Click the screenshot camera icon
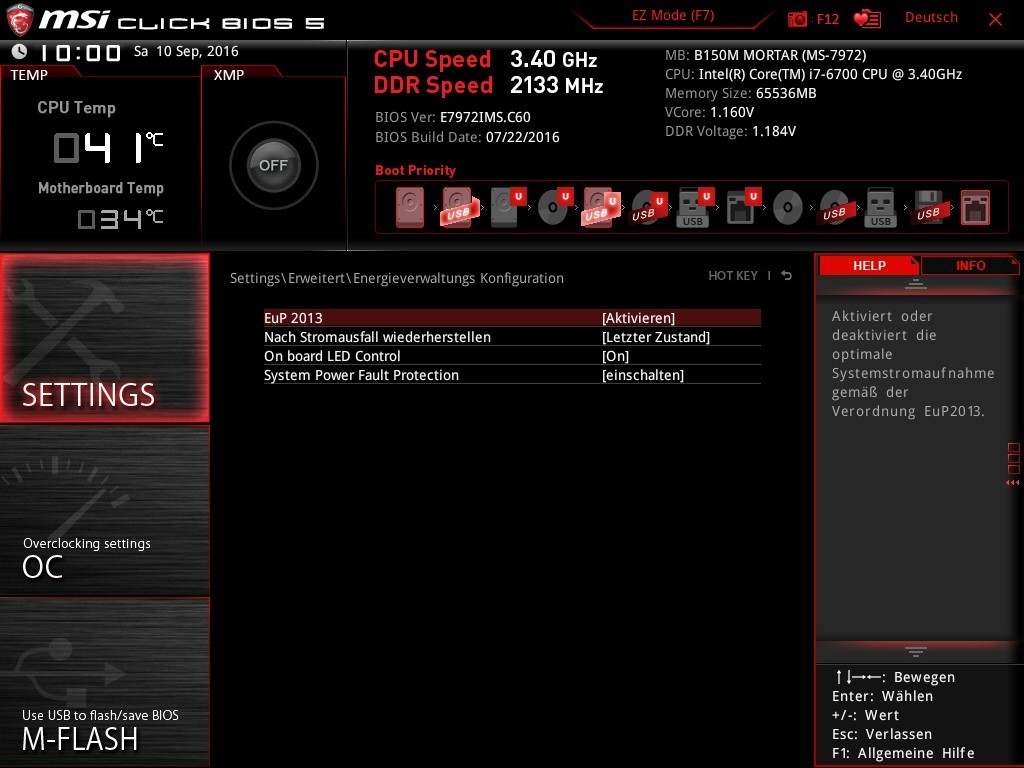The width and height of the screenshot is (1024, 768). point(797,19)
